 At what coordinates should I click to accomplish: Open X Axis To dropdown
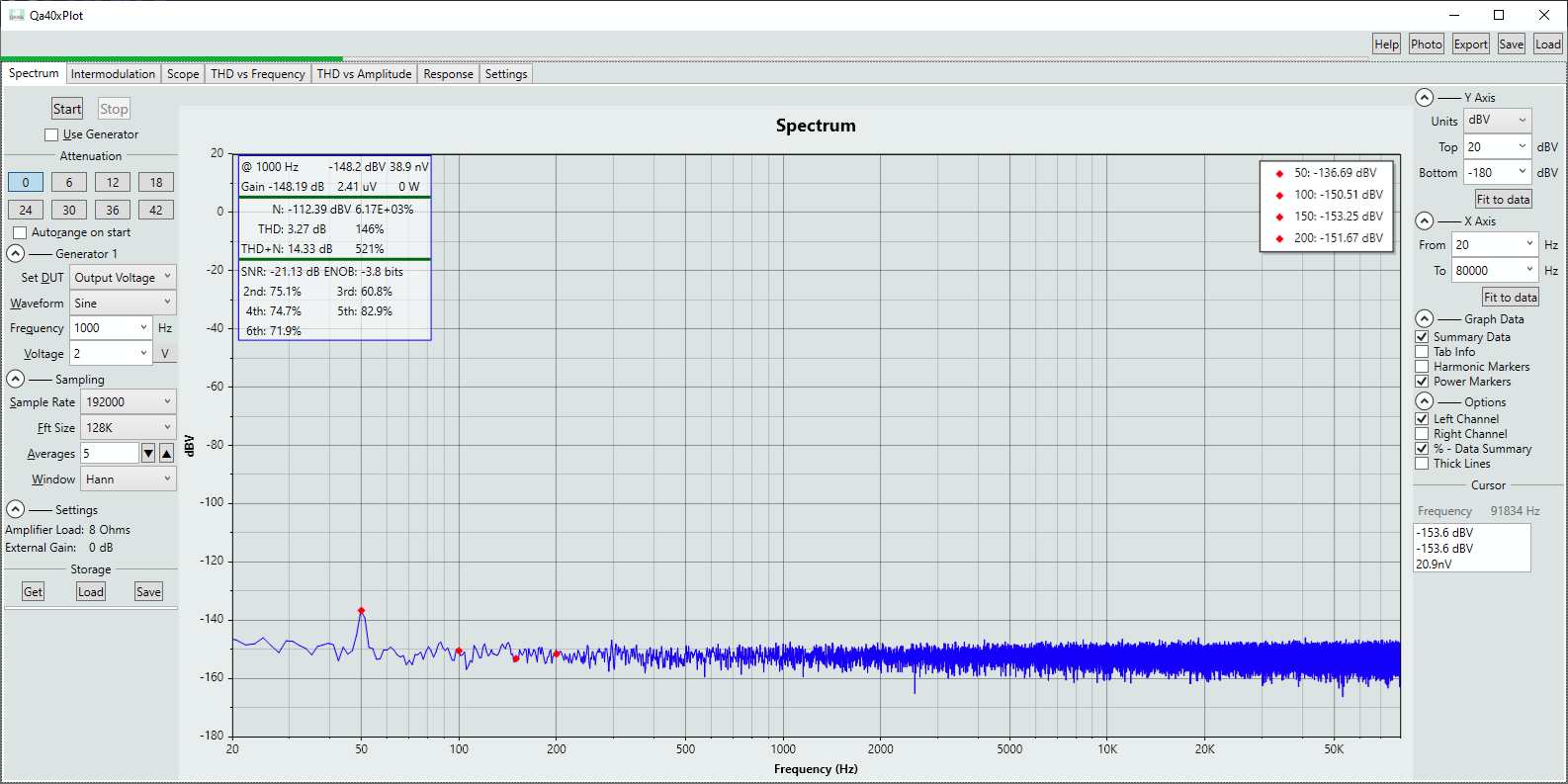point(1495,270)
